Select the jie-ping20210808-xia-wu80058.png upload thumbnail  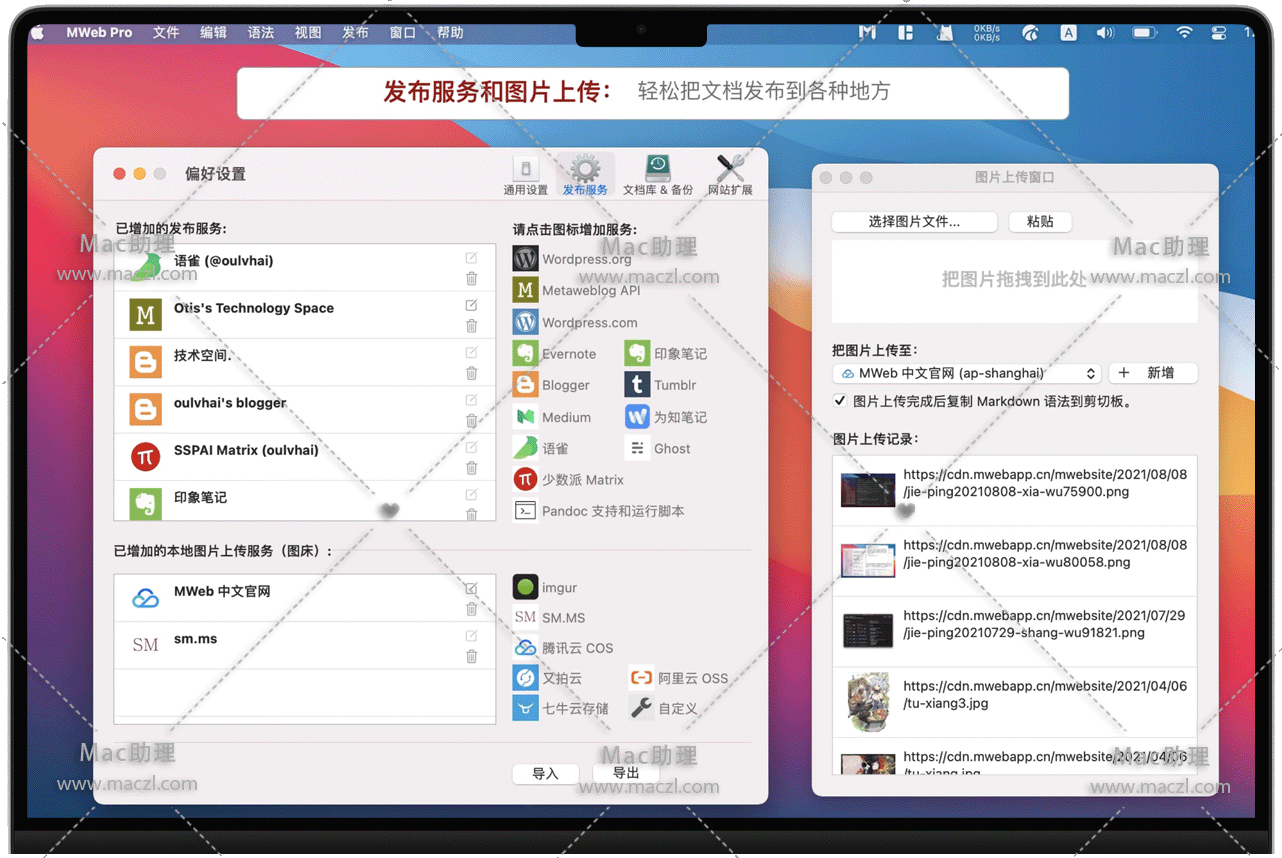(868, 561)
